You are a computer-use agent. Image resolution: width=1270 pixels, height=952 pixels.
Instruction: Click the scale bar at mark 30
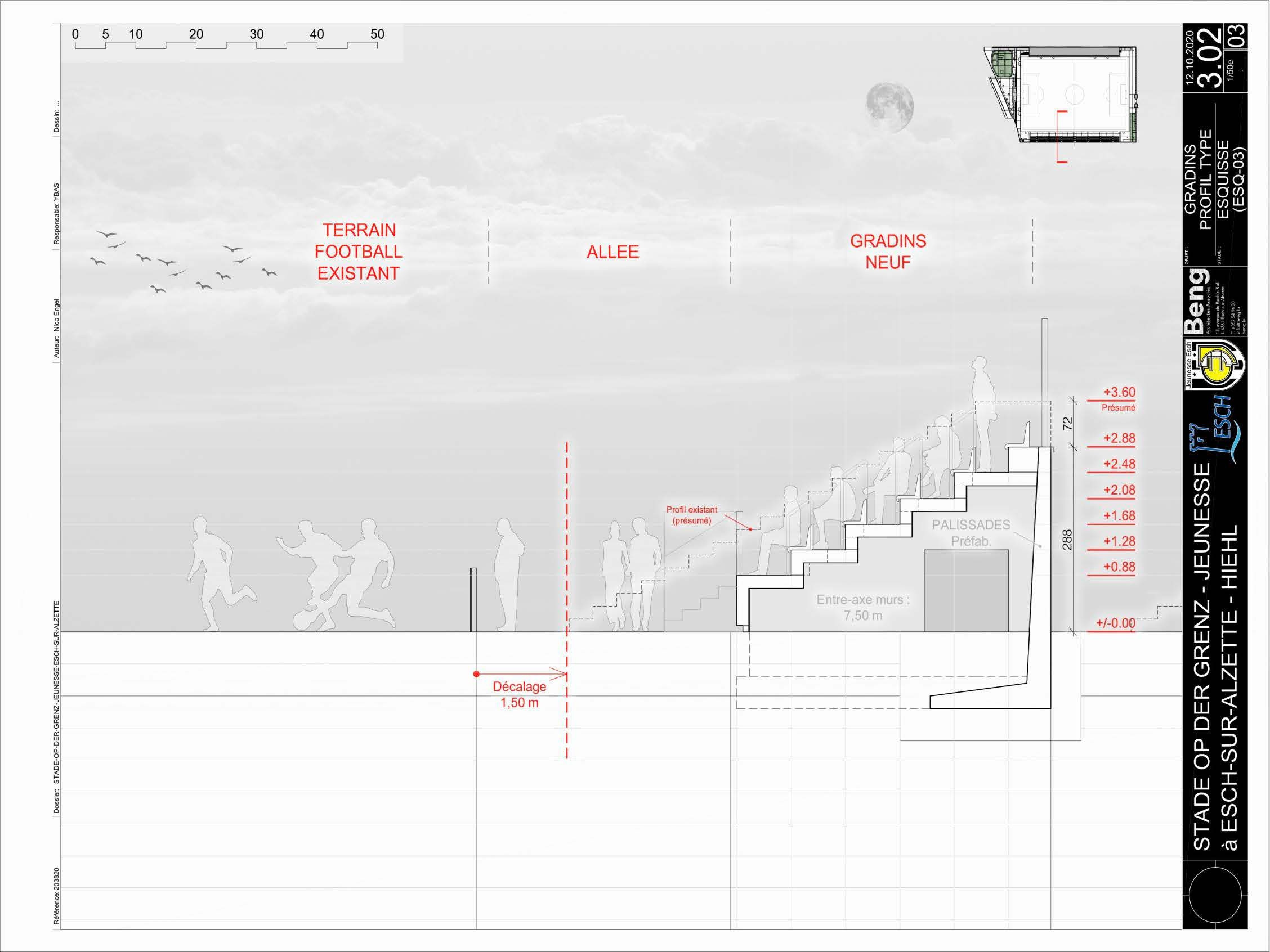point(256,34)
